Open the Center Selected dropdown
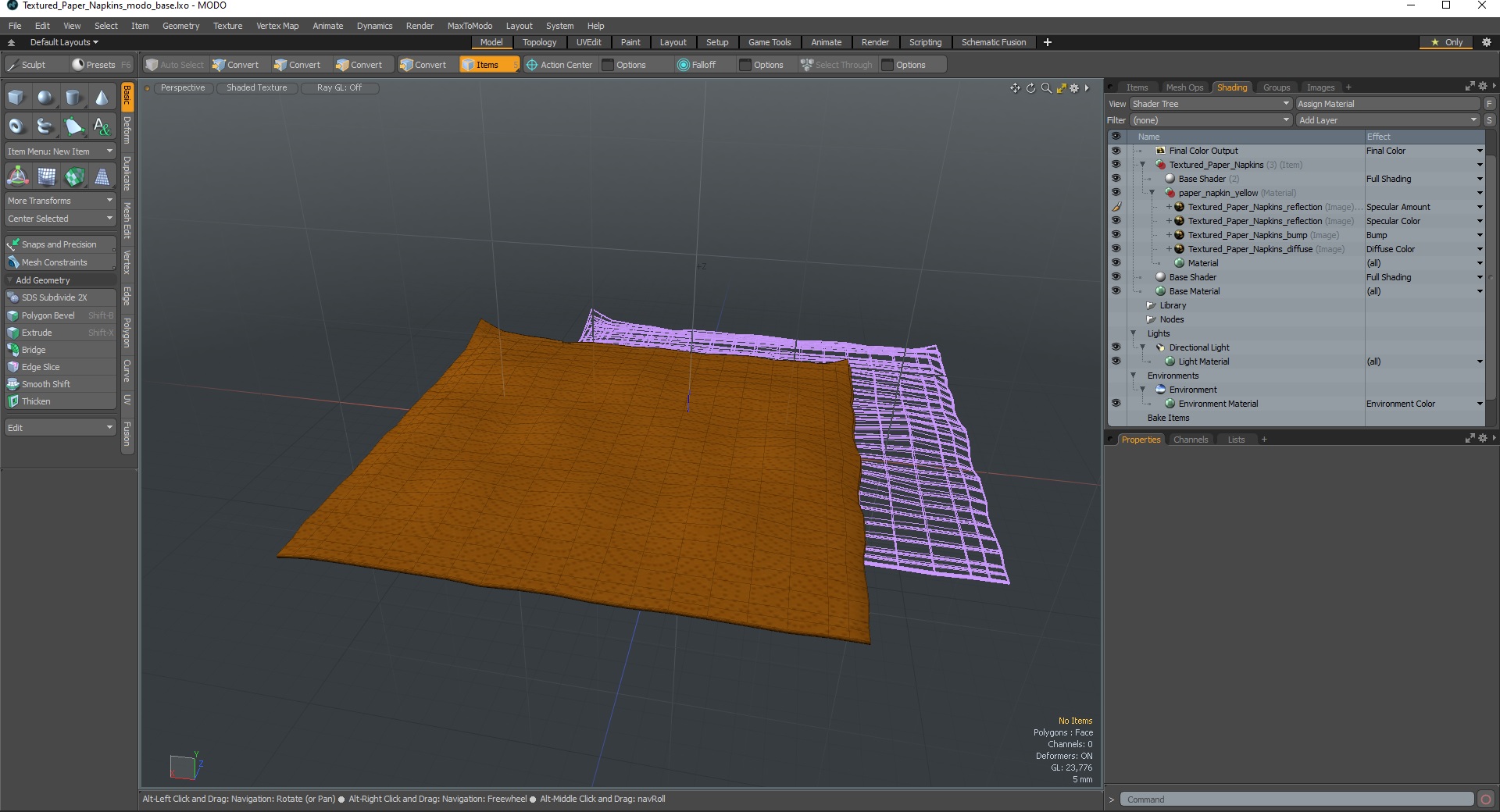The height and width of the screenshot is (812, 1500). tap(61, 219)
